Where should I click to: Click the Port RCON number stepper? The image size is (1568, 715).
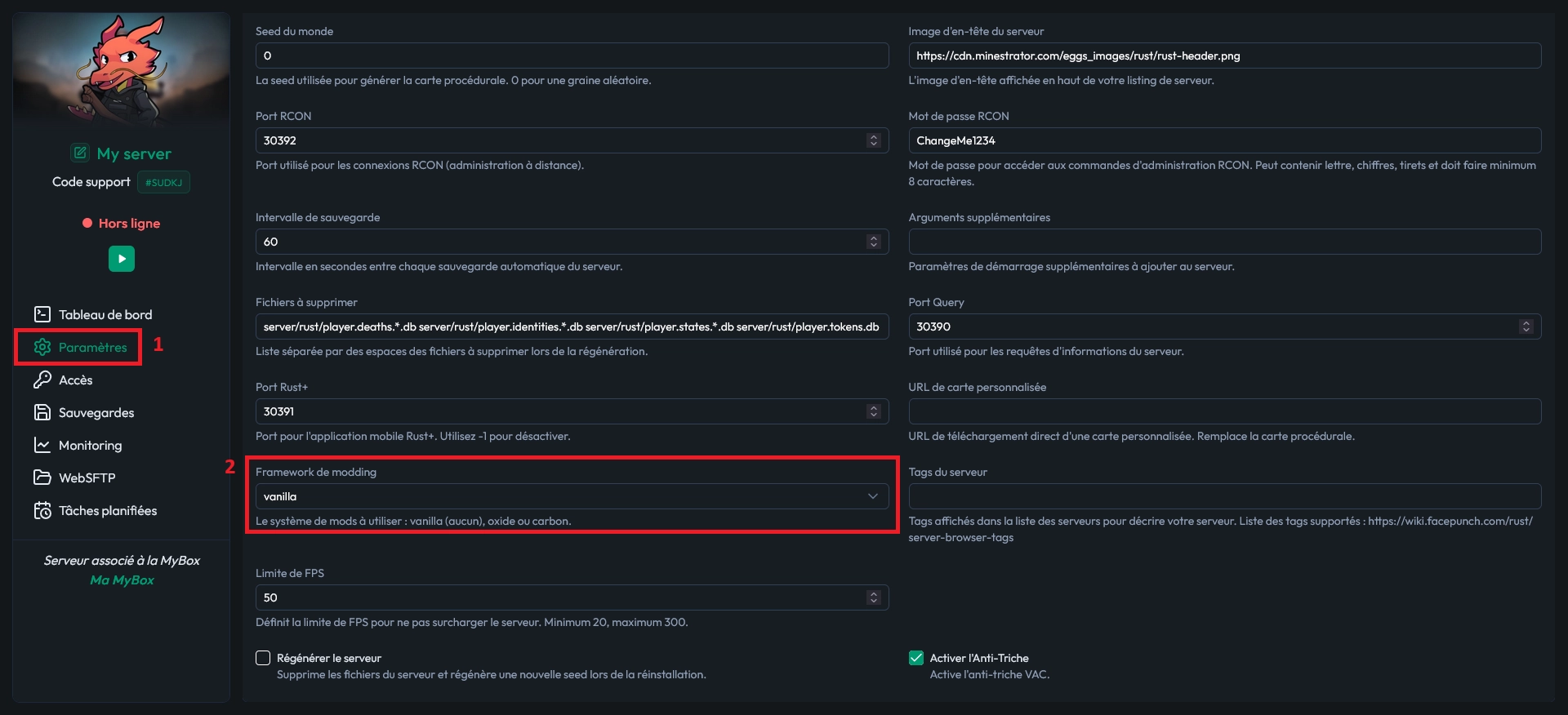pos(873,140)
